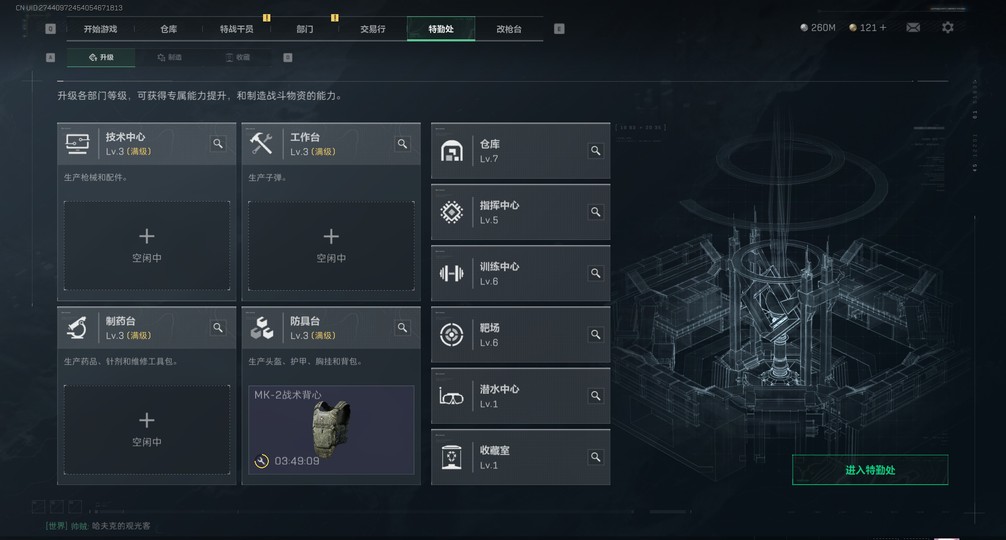This screenshot has height=540, width=1006.
Task: Click magnifier icon for 潜水中心
Action: (595, 396)
